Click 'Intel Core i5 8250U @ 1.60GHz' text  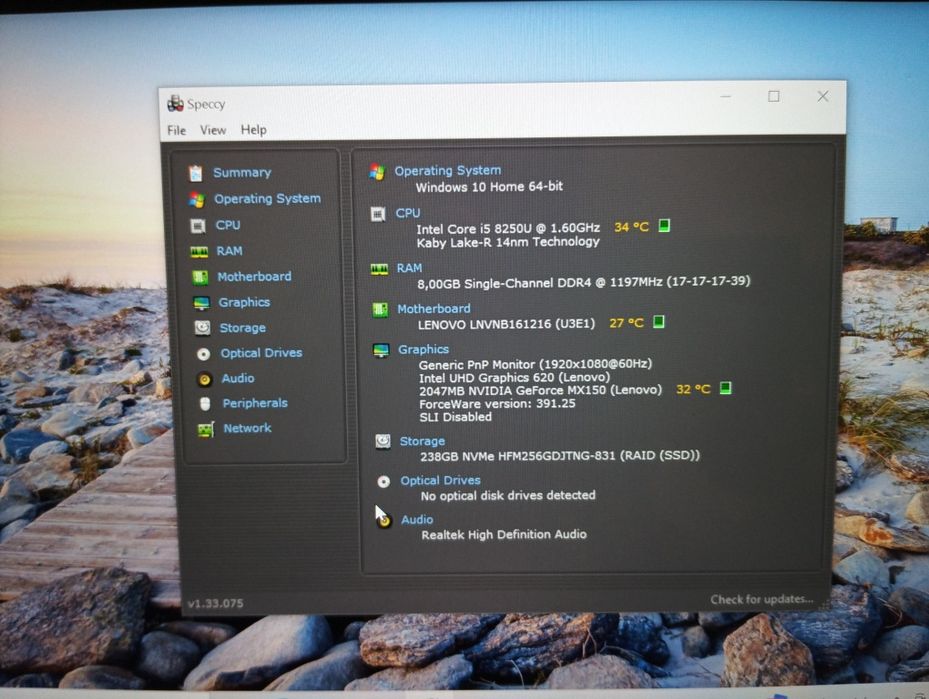[x=508, y=228]
